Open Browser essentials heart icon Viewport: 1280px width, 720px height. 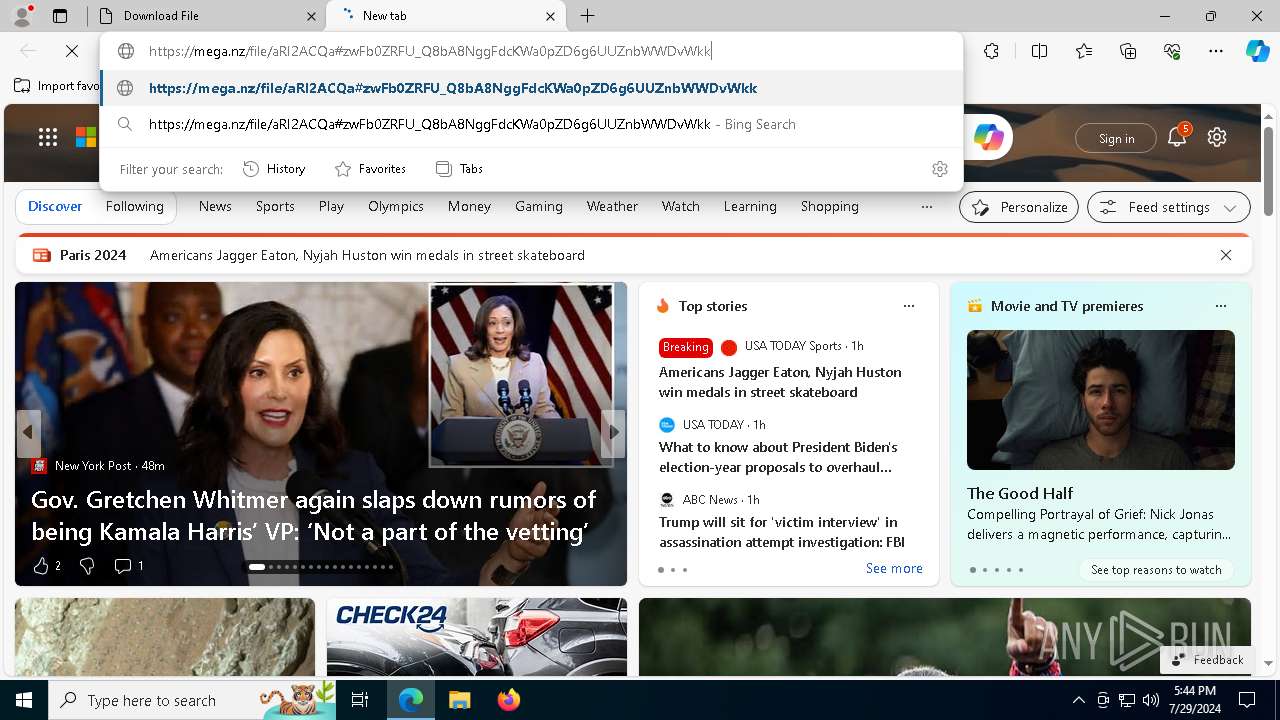(1172, 51)
